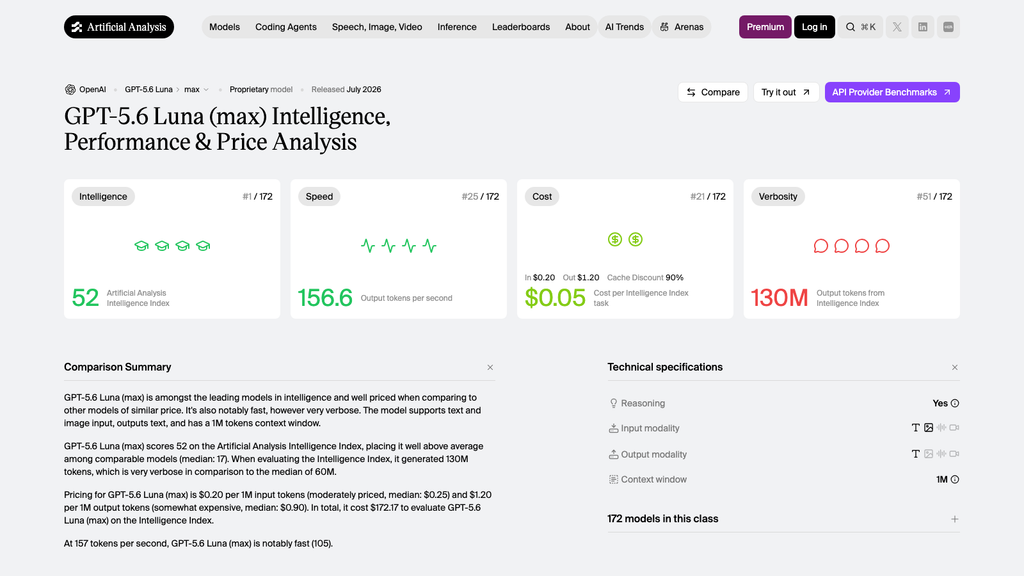Click the image icon in Output modality row
The width and height of the screenshot is (1024, 576).
point(929,454)
